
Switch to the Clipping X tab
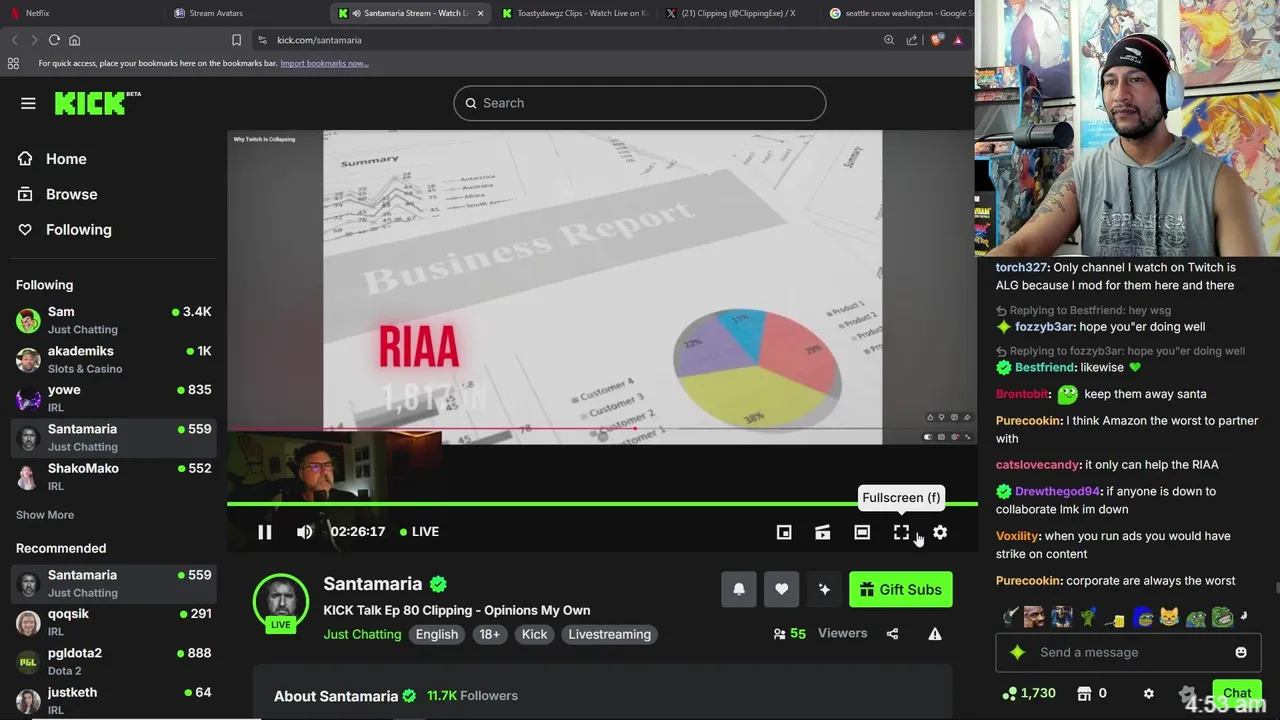(x=738, y=13)
